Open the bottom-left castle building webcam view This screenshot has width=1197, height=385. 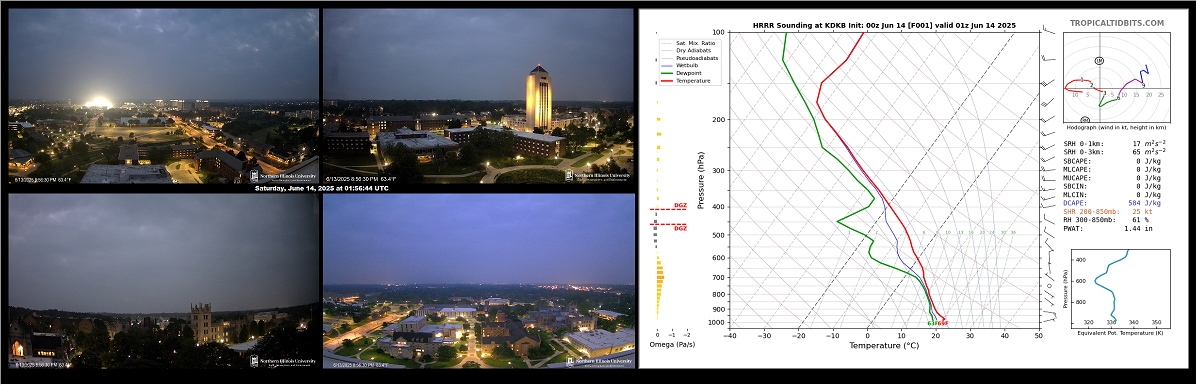(163, 281)
